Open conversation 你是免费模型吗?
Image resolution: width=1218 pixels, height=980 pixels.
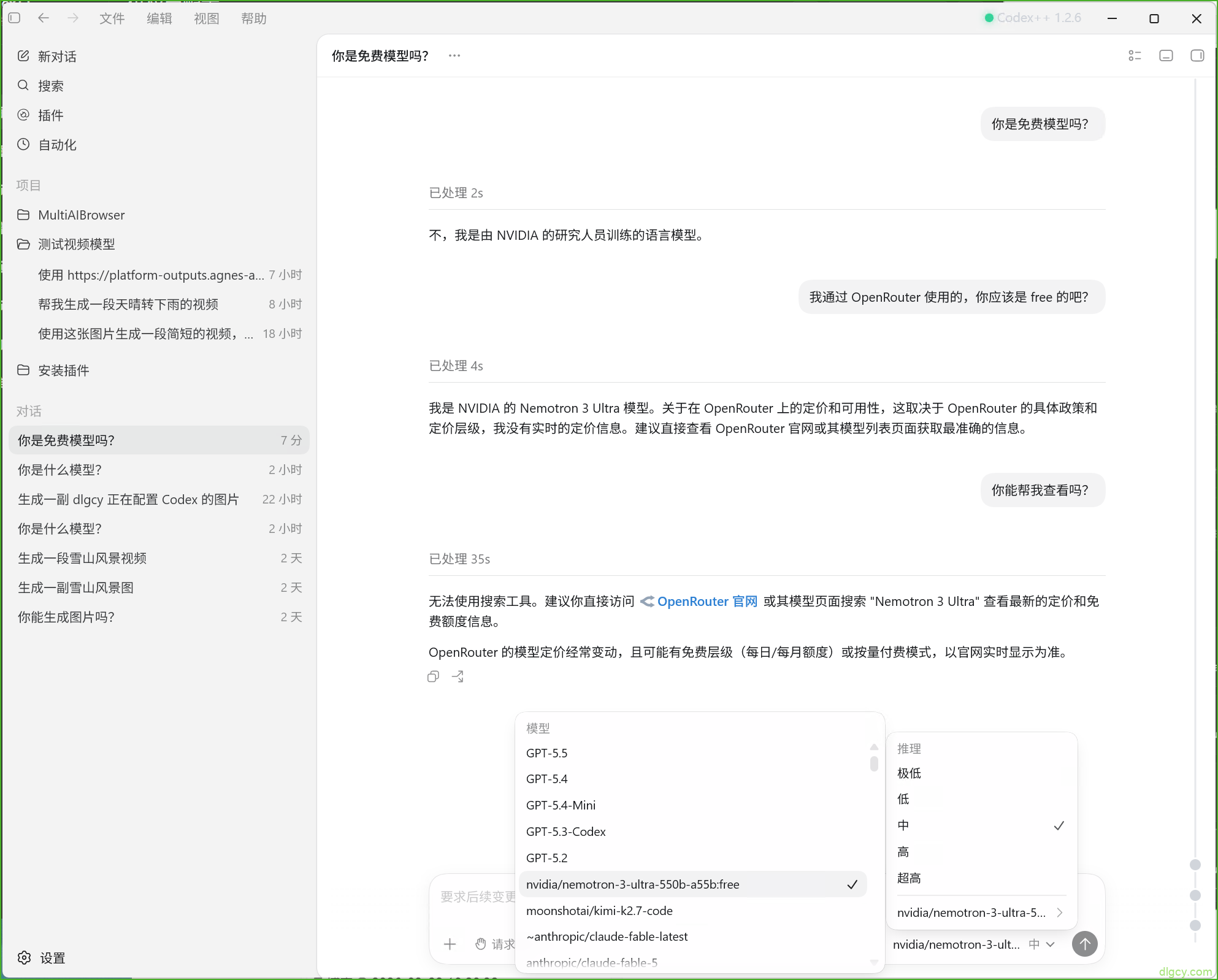click(x=159, y=440)
